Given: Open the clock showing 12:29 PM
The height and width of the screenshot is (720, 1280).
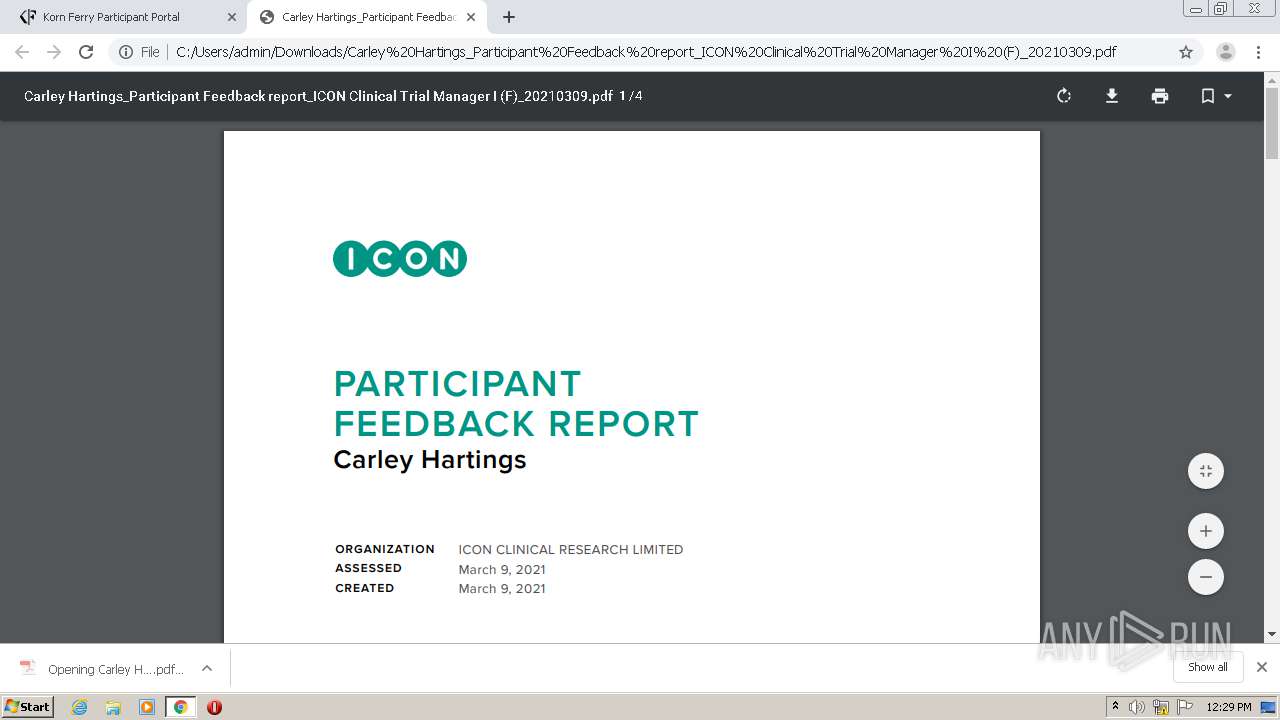Looking at the screenshot, I should coord(1229,707).
